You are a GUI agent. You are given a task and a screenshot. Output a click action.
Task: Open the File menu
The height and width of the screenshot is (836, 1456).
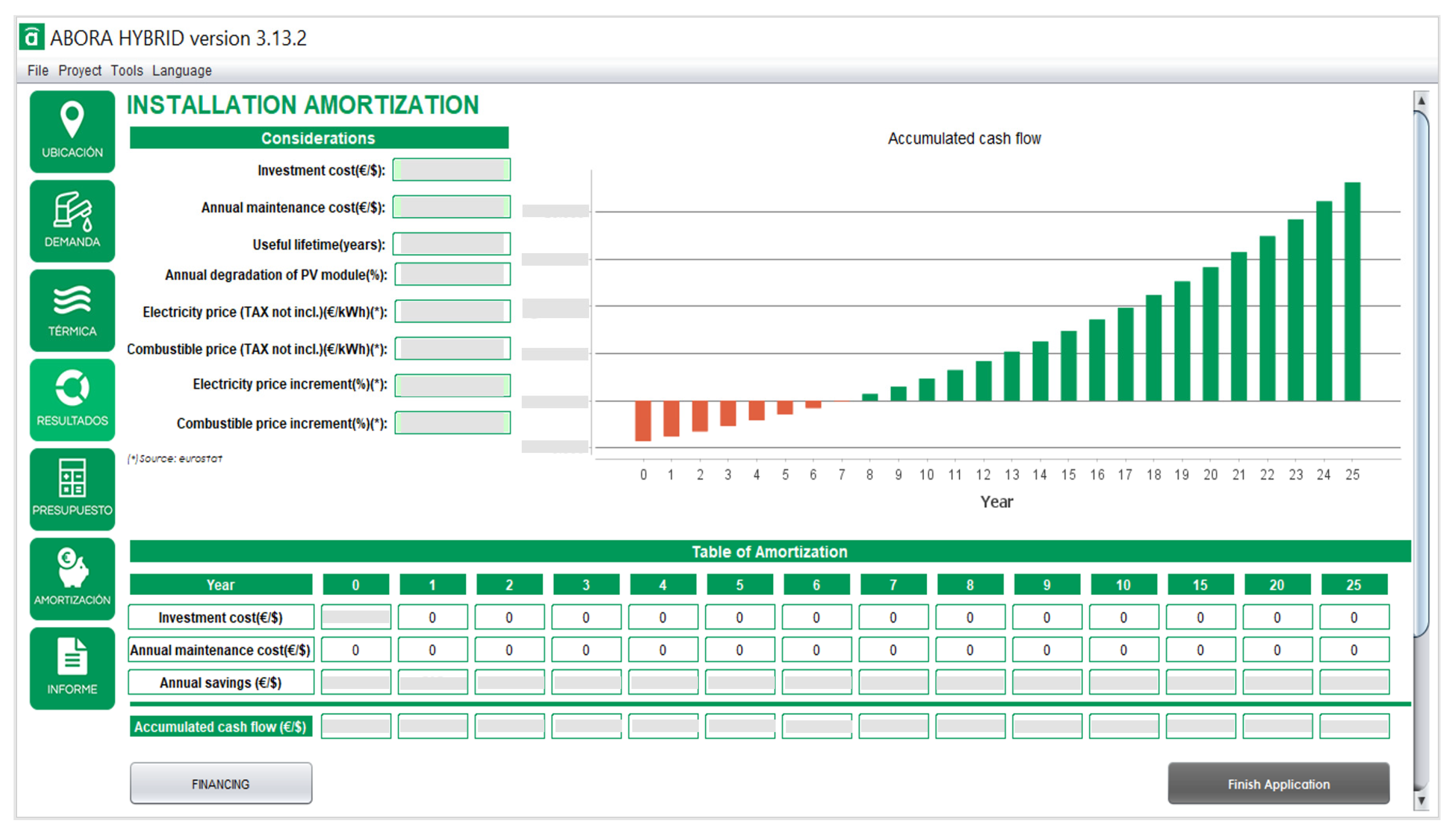[x=38, y=70]
